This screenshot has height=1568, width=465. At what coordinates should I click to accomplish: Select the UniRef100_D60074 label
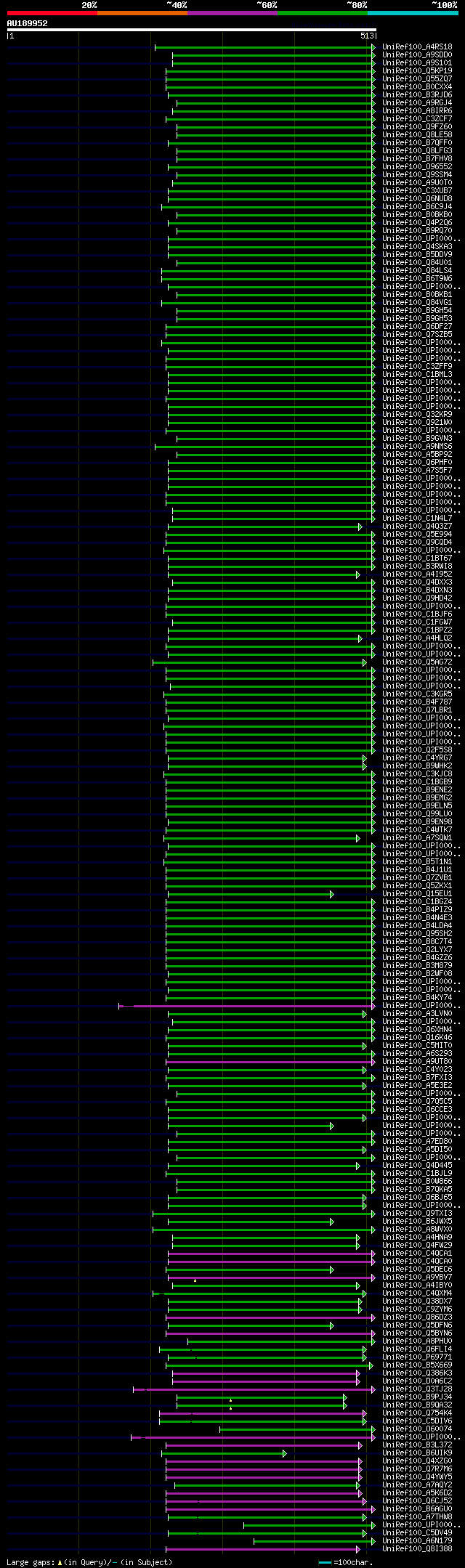(x=417, y=1429)
